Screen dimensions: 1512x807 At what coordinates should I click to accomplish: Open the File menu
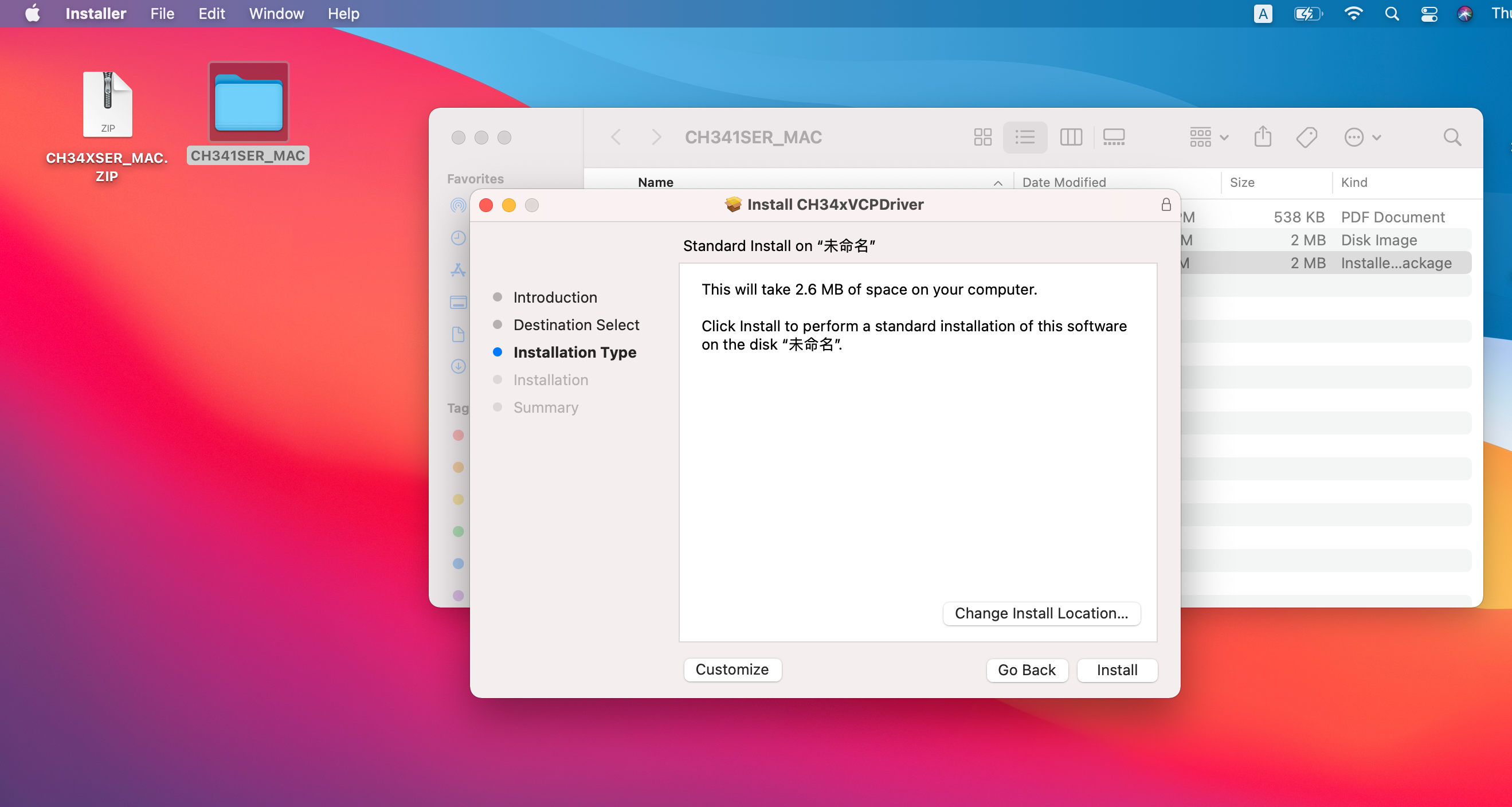coord(162,13)
